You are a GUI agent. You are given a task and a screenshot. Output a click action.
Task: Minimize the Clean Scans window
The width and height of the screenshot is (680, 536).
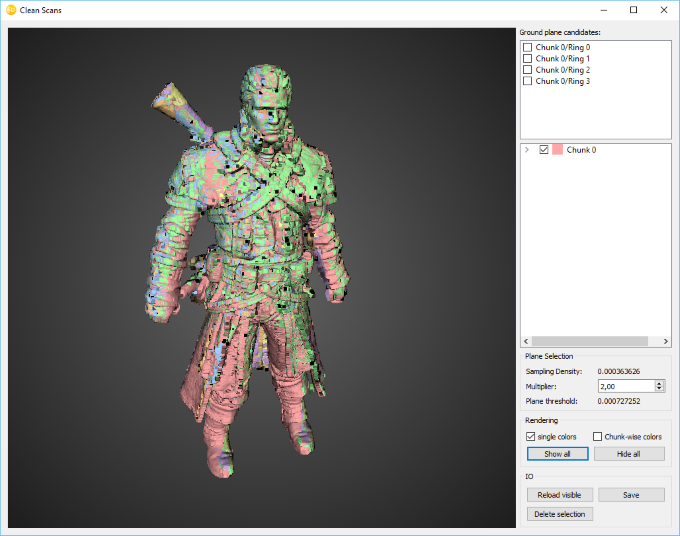pos(602,10)
